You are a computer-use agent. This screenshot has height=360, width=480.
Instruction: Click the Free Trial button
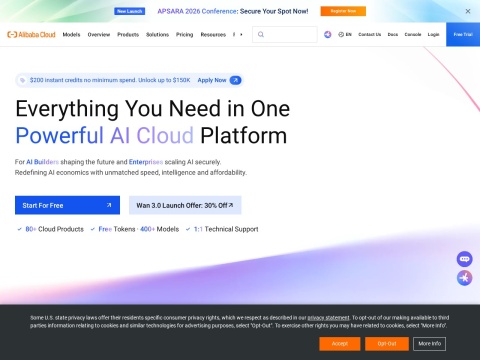(463, 34)
